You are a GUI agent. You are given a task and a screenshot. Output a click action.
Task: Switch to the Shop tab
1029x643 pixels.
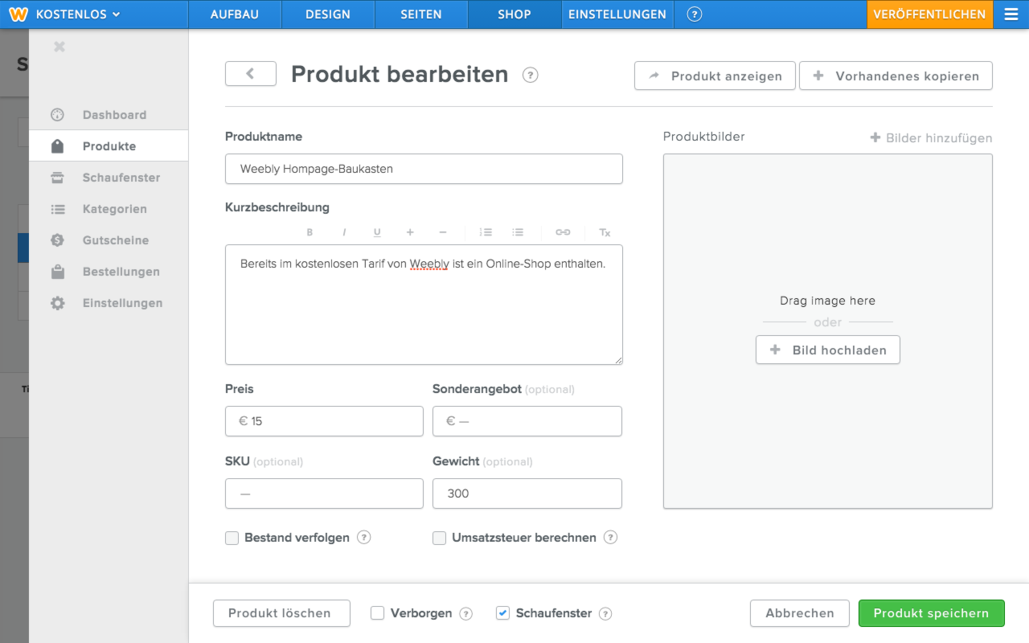tap(514, 14)
